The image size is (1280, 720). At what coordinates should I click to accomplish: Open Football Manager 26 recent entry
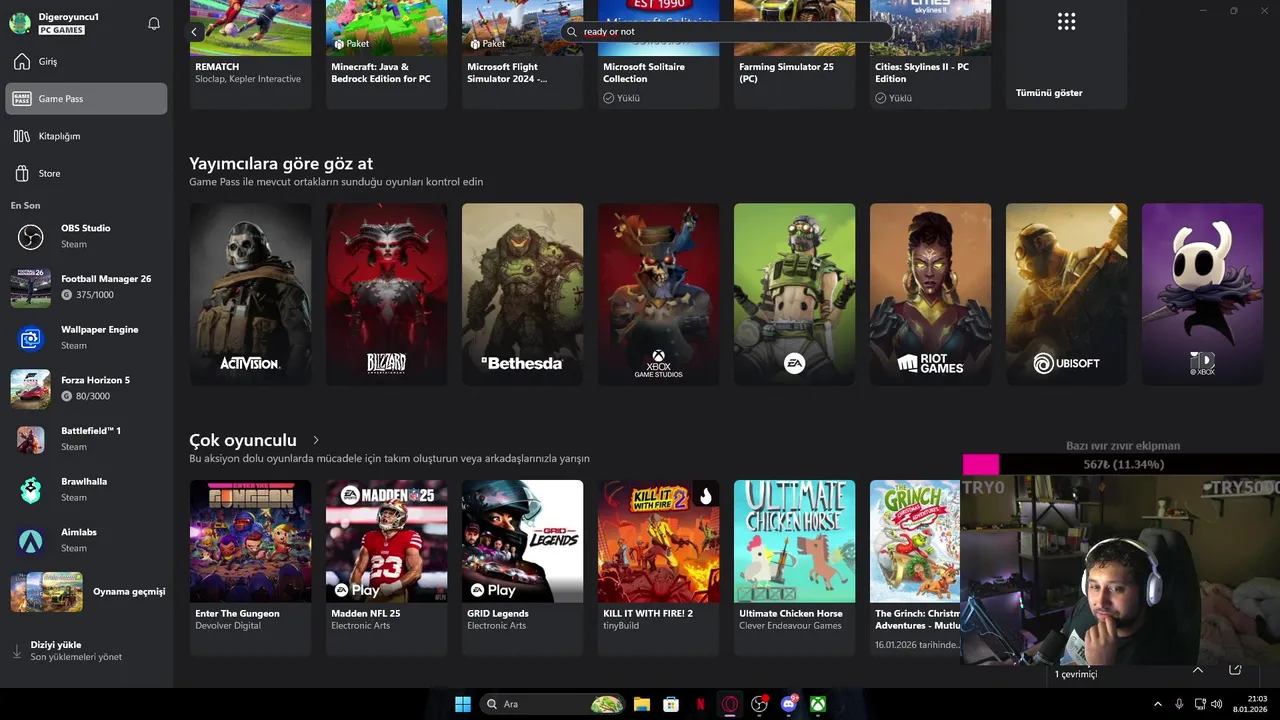coord(86,287)
